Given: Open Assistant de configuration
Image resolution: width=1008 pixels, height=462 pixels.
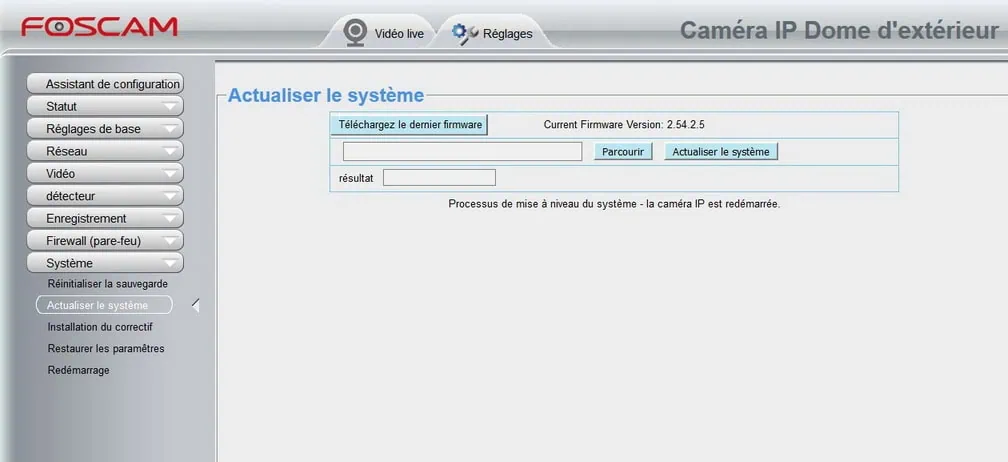Looking at the screenshot, I should 105,84.
